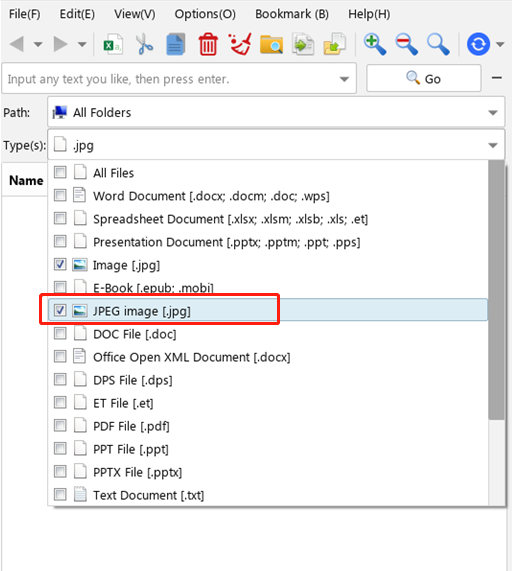
Task: Click the blue copy document icon
Action: [x=176, y=44]
